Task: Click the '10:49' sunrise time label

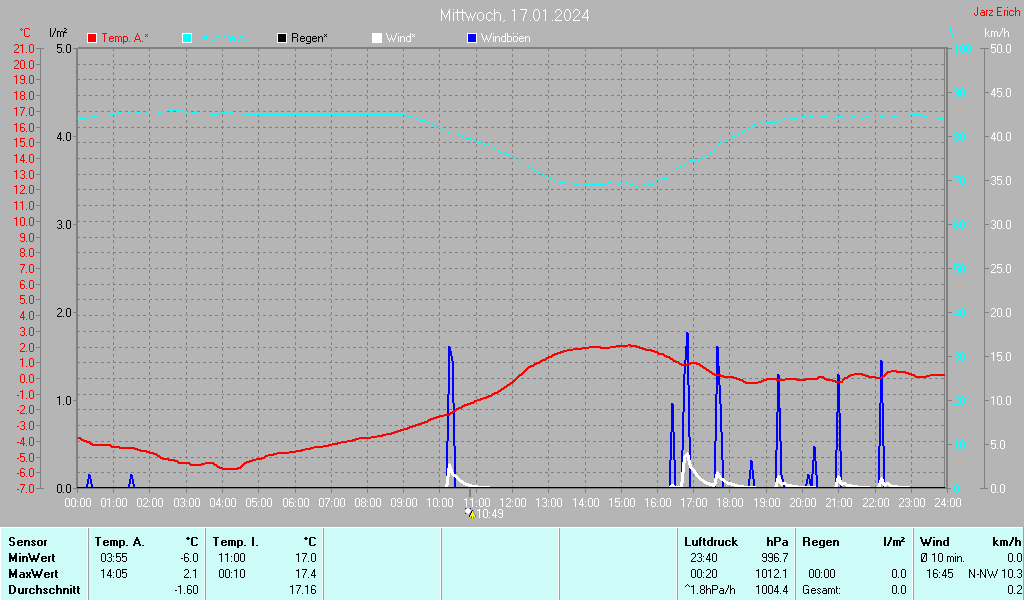Action: pos(490,514)
